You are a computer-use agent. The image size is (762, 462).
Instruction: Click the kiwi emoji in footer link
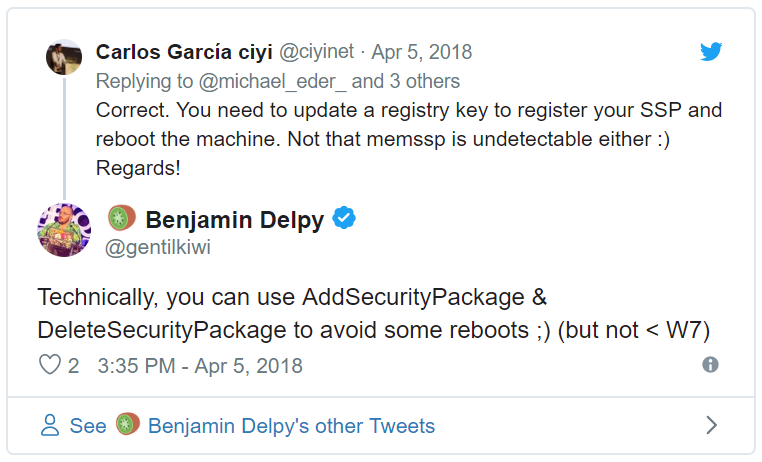pos(127,424)
